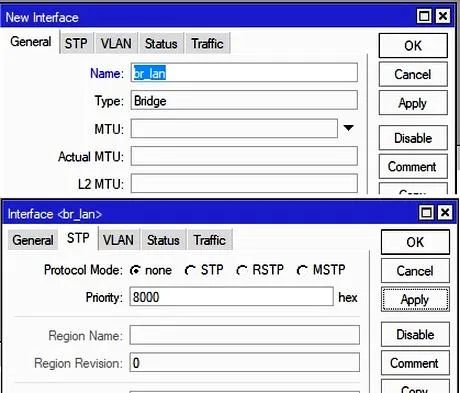Maximize the New Interface window
460x393 pixels.
424,16
